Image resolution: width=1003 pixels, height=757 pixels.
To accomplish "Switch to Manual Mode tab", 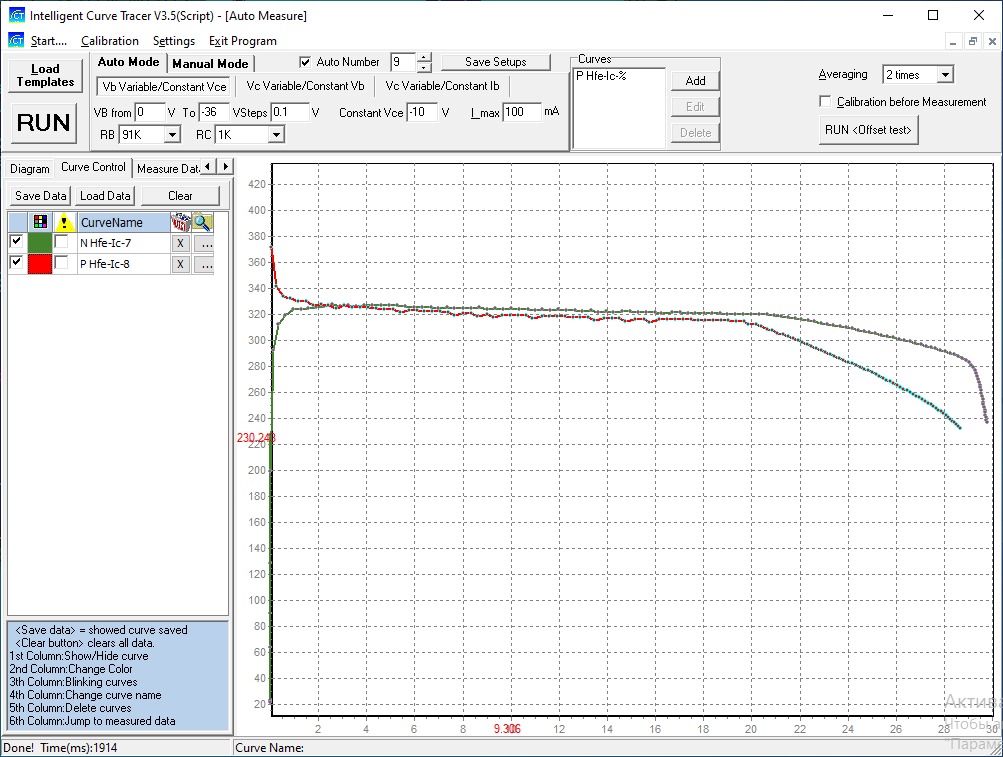I will click(210, 63).
